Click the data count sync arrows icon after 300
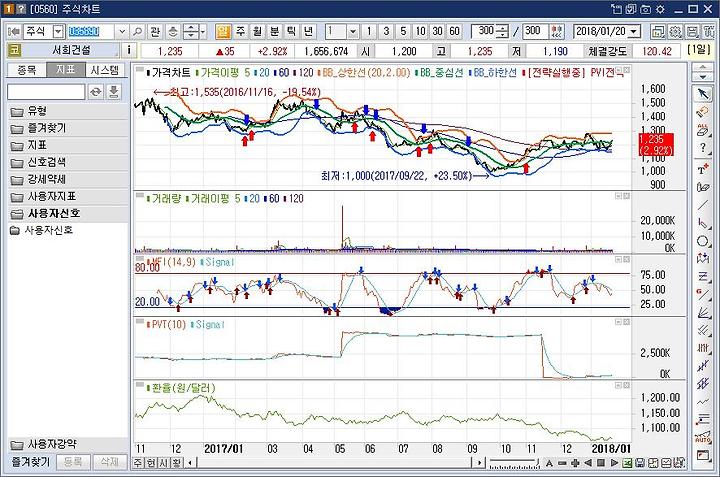 pyautogui.click(x=557, y=32)
